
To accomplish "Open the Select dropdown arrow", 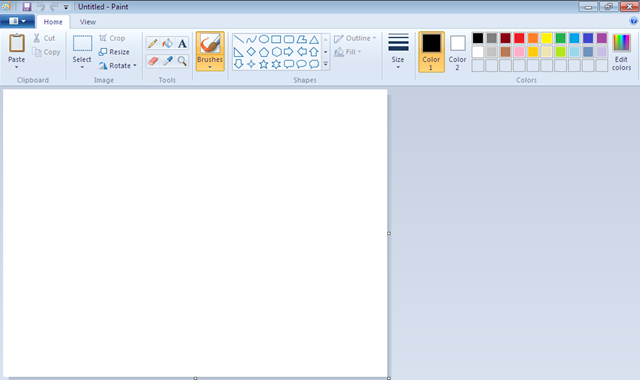I will (x=82, y=67).
